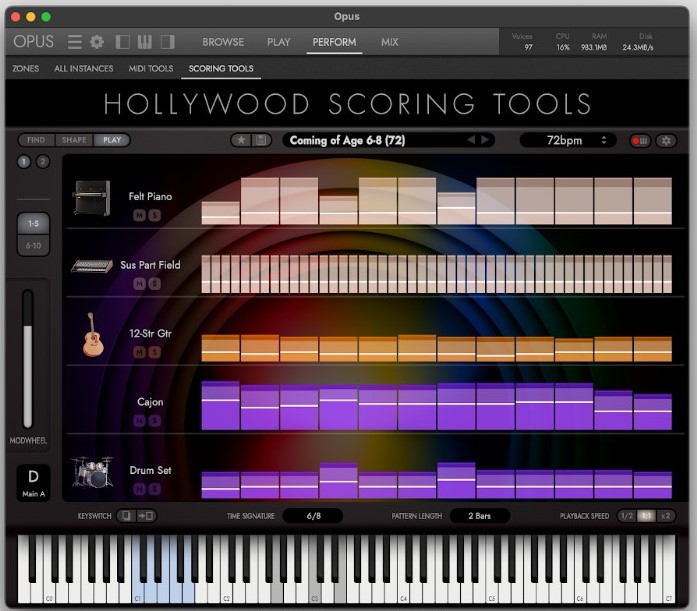Image resolution: width=697 pixels, height=611 pixels.
Task: Switch to the PERFORM tab
Action: 334,42
